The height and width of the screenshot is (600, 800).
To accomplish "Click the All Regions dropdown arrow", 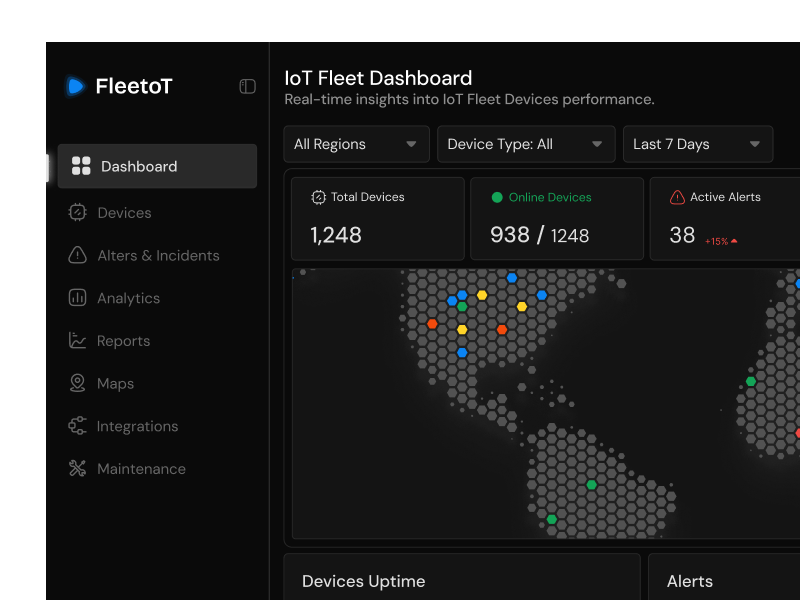I will (411, 144).
